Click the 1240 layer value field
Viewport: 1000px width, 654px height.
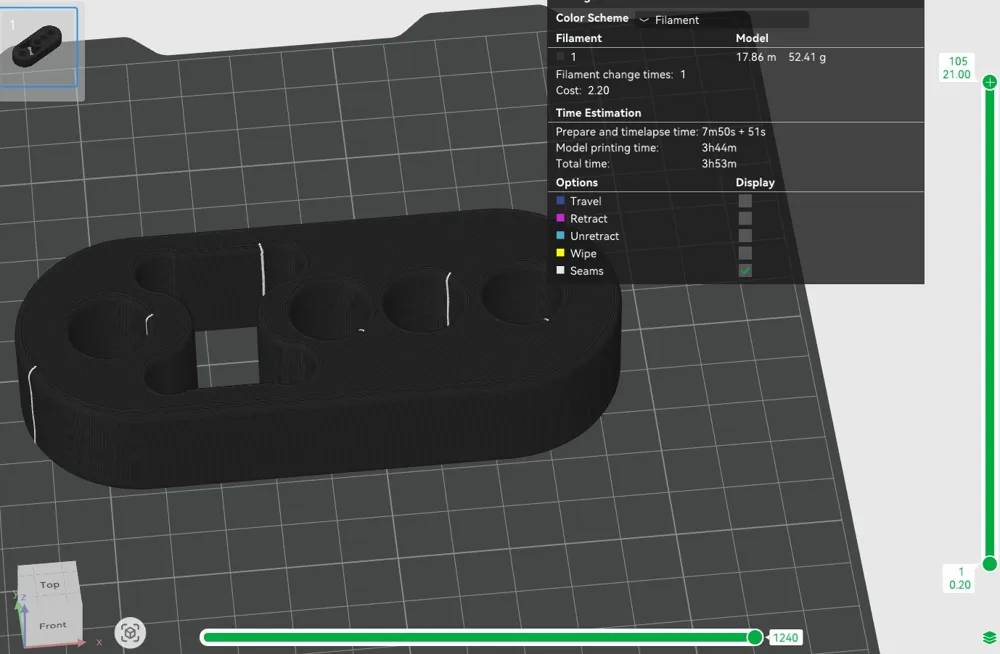pos(786,637)
